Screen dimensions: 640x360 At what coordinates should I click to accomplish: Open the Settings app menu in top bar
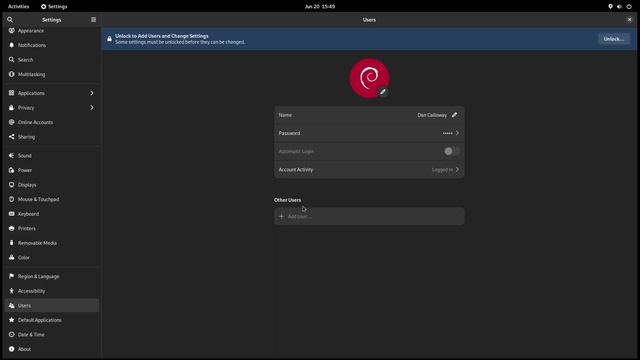pyautogui.click(x=54, y=7)
